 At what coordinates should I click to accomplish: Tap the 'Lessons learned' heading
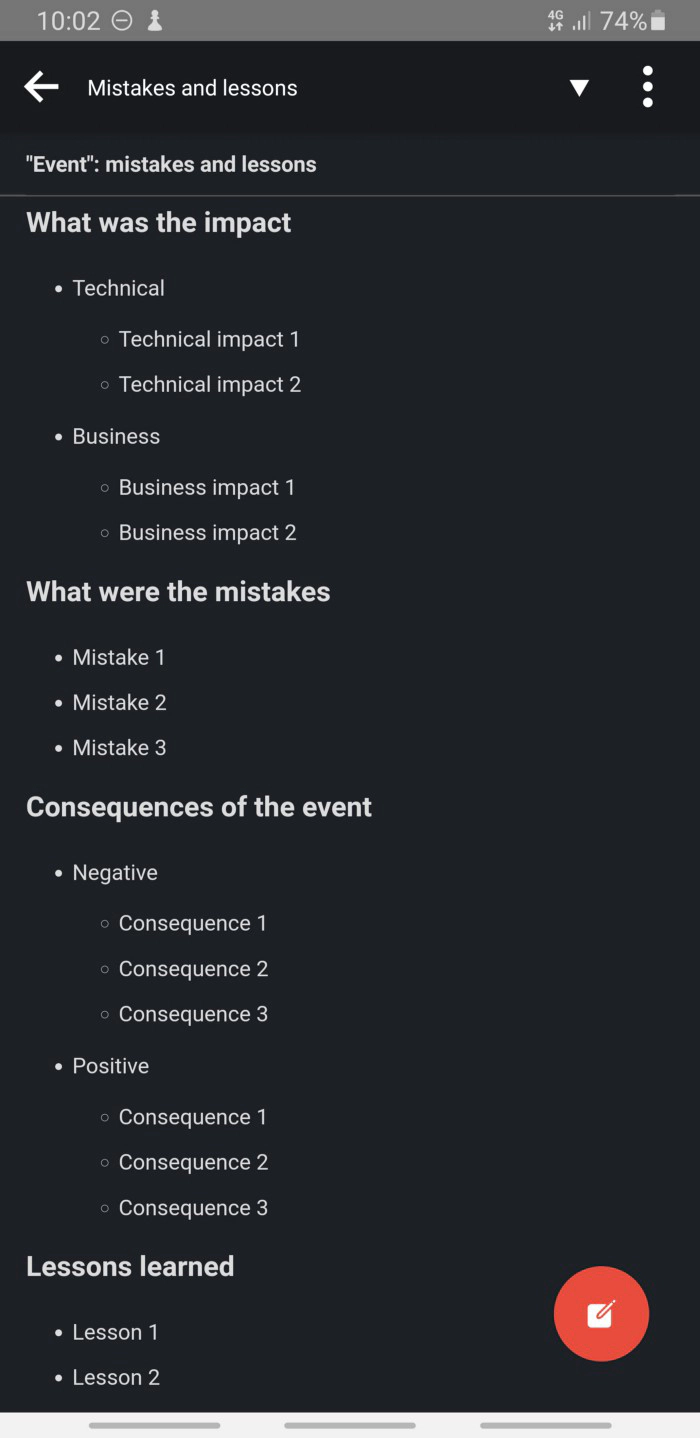click(x=130, y=1266)
